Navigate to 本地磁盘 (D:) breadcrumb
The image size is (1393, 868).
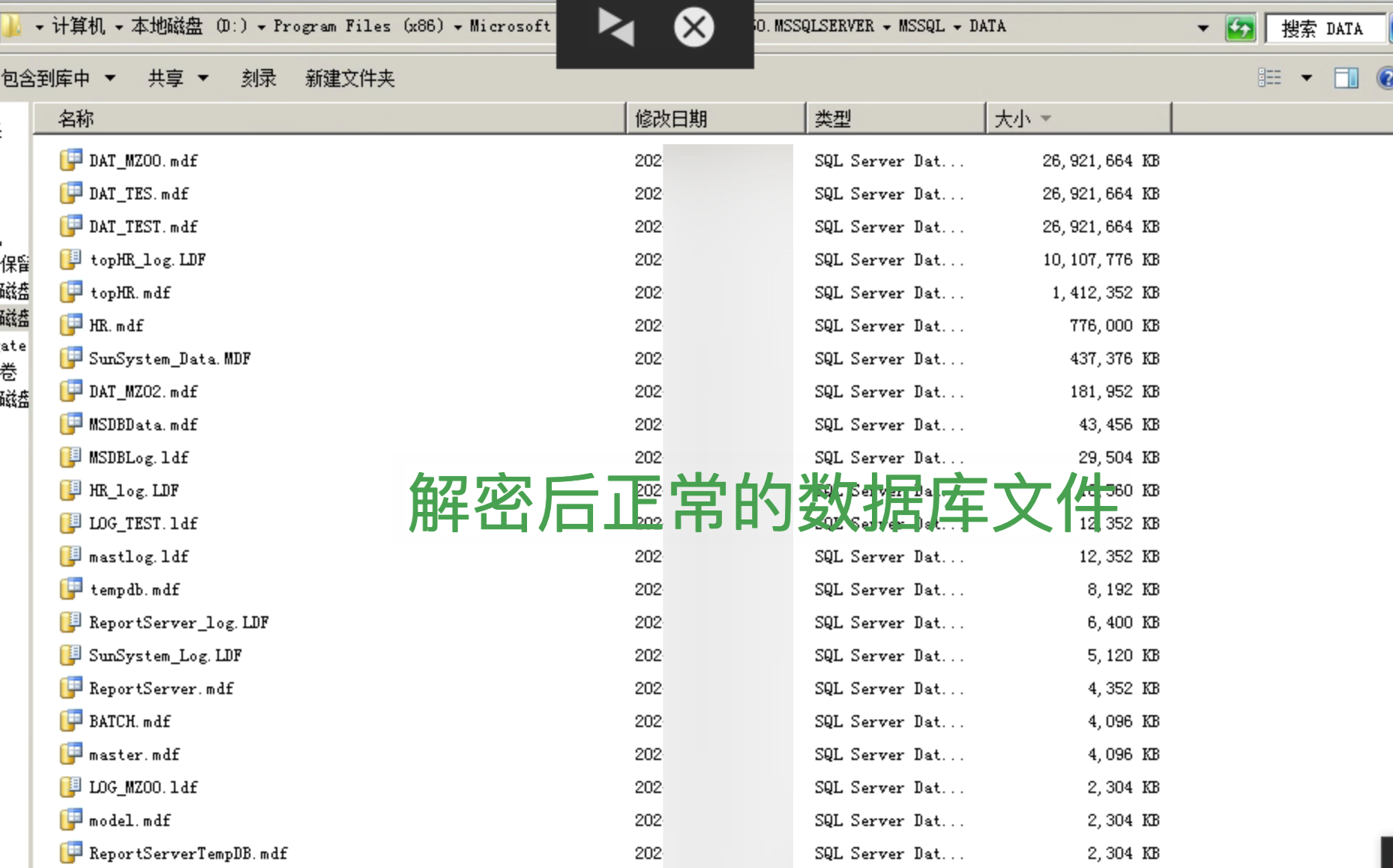click(x=189, y=27)
